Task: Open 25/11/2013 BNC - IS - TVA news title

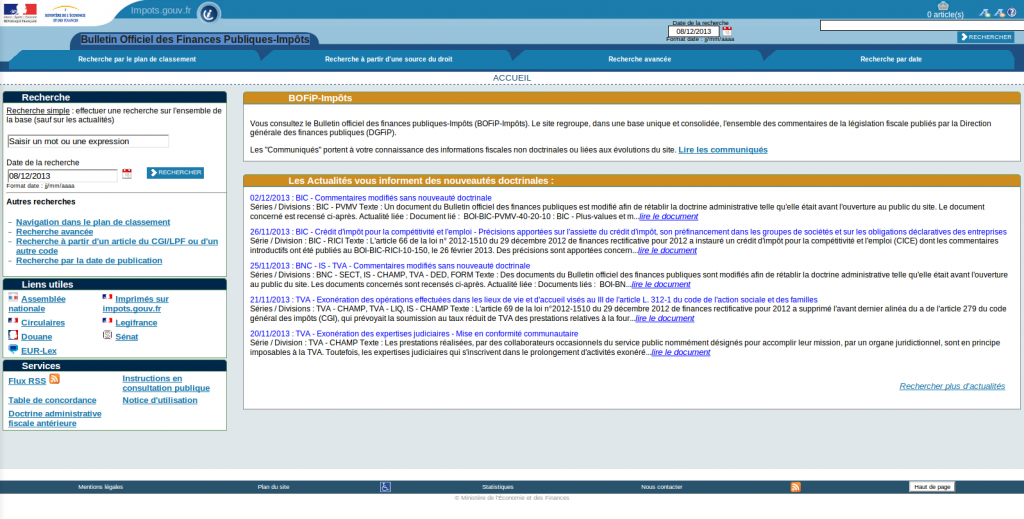Action: [390, 266]
